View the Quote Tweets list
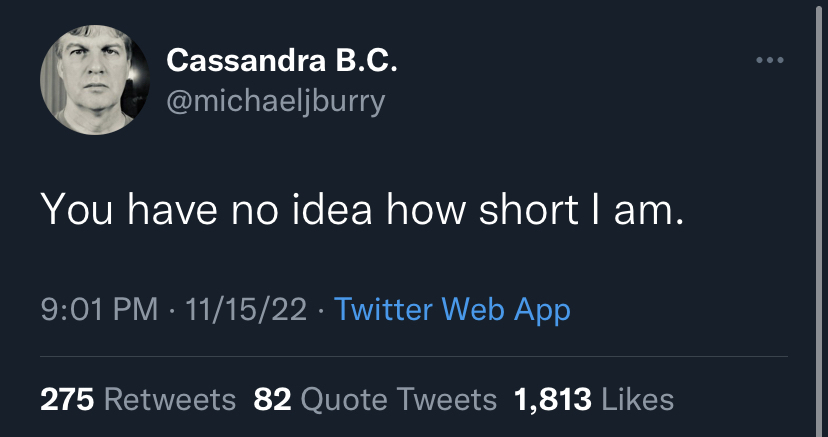 pos(398,400)
